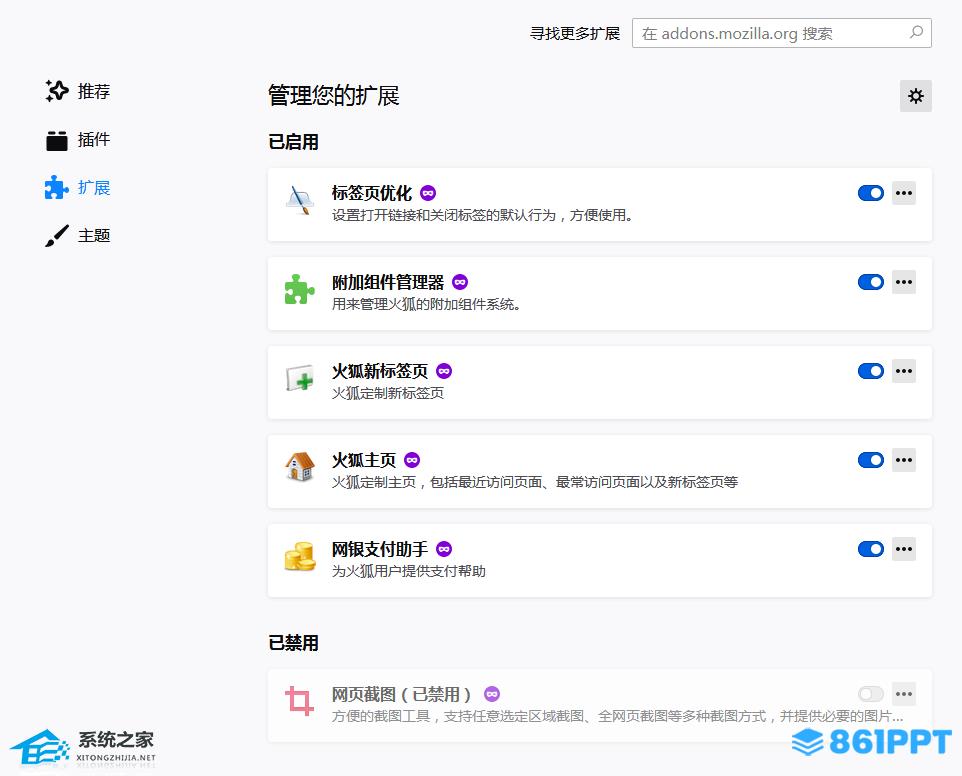
Task: Click private-browsing badge next to 火狐新标签页
Action: 444,371
